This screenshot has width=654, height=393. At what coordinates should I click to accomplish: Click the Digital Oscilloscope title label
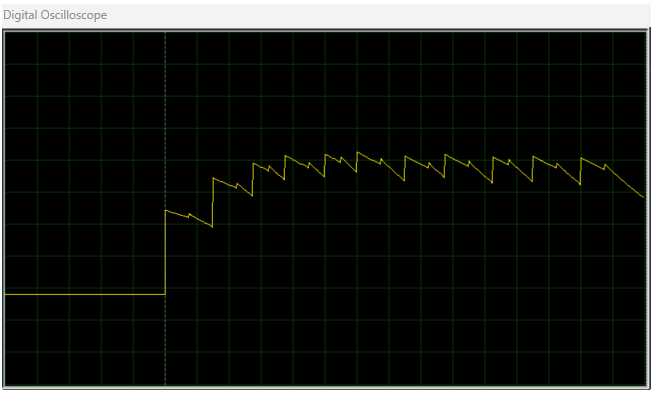click(x=55, y=15)
